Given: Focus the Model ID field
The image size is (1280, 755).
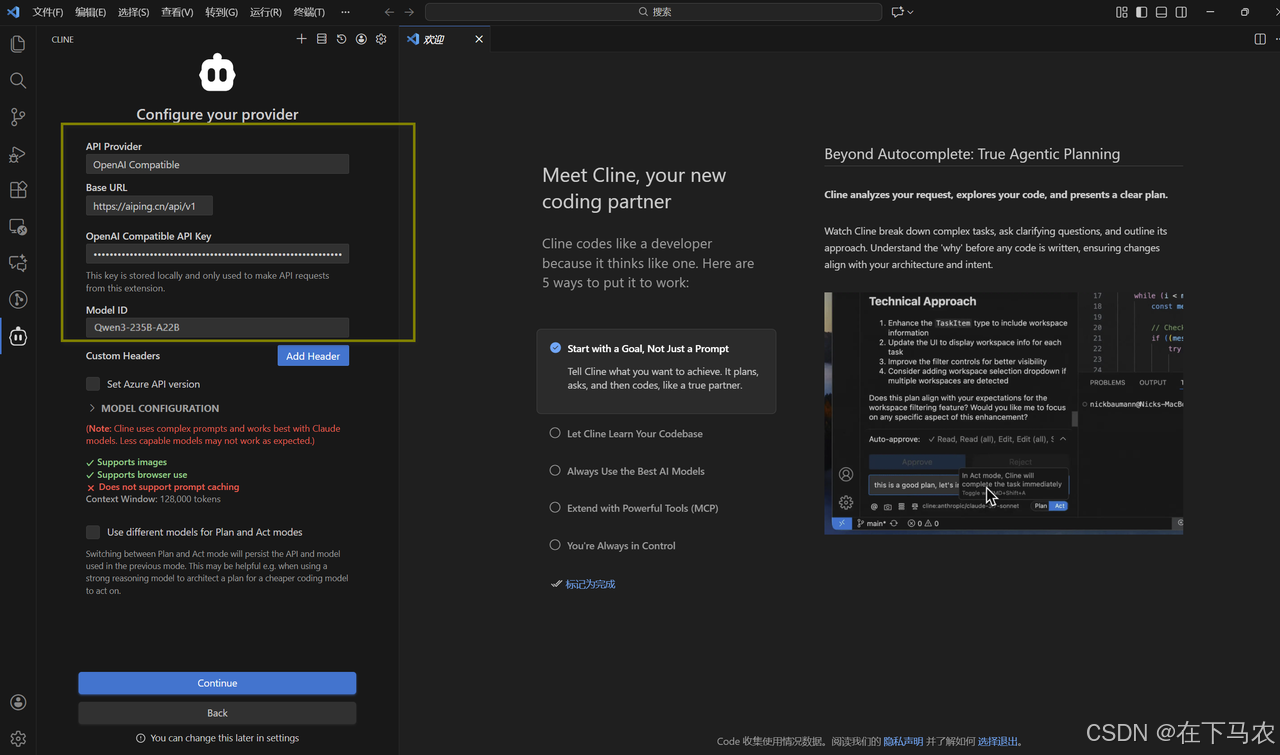Looking at the screenshot, I should click(x=217, y=327).
